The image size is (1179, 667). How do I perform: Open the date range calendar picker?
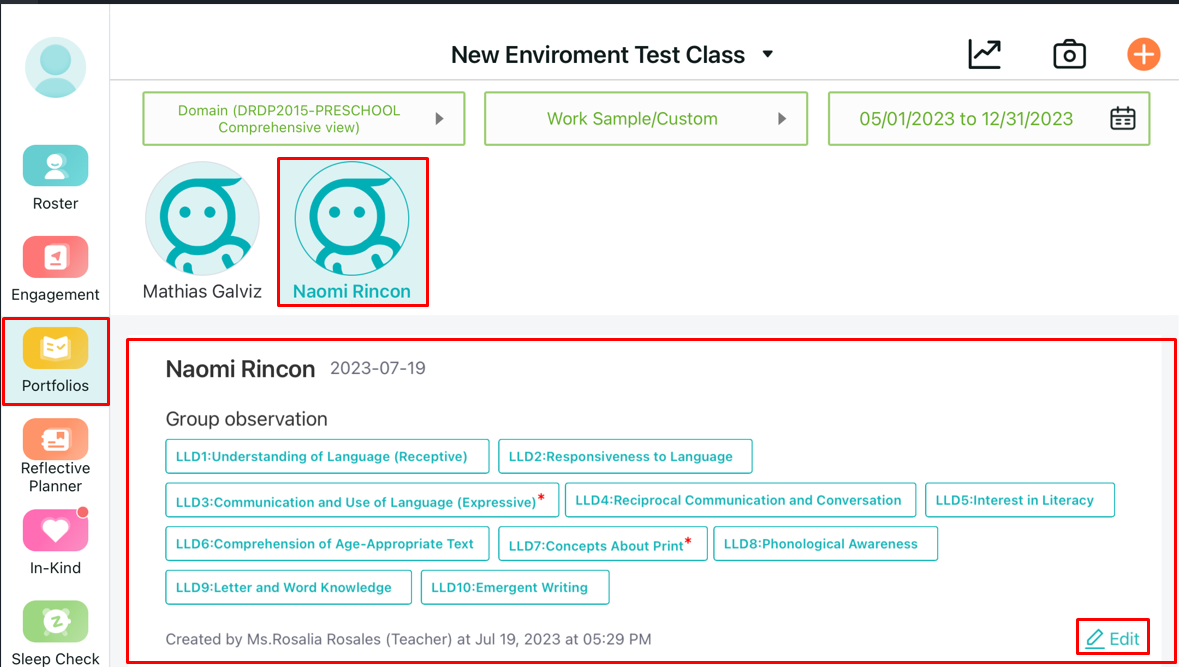coord(1123,119)
